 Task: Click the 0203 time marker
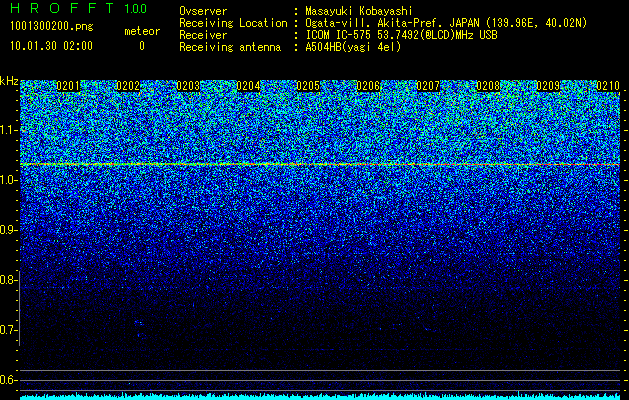click(188, 86)
